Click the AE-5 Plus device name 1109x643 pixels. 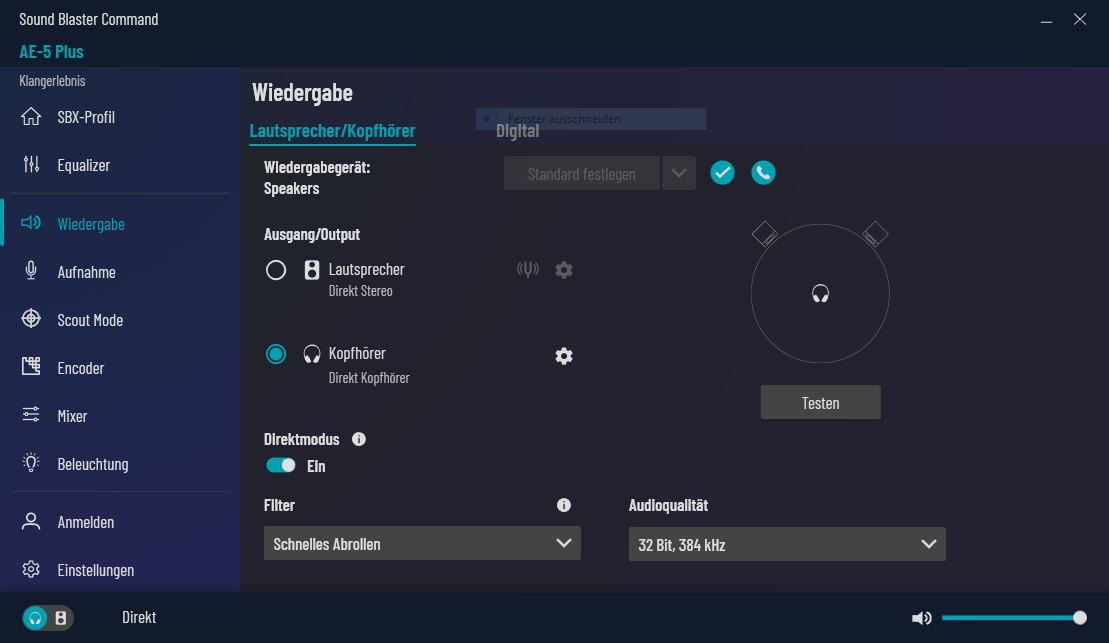(51, 51)
